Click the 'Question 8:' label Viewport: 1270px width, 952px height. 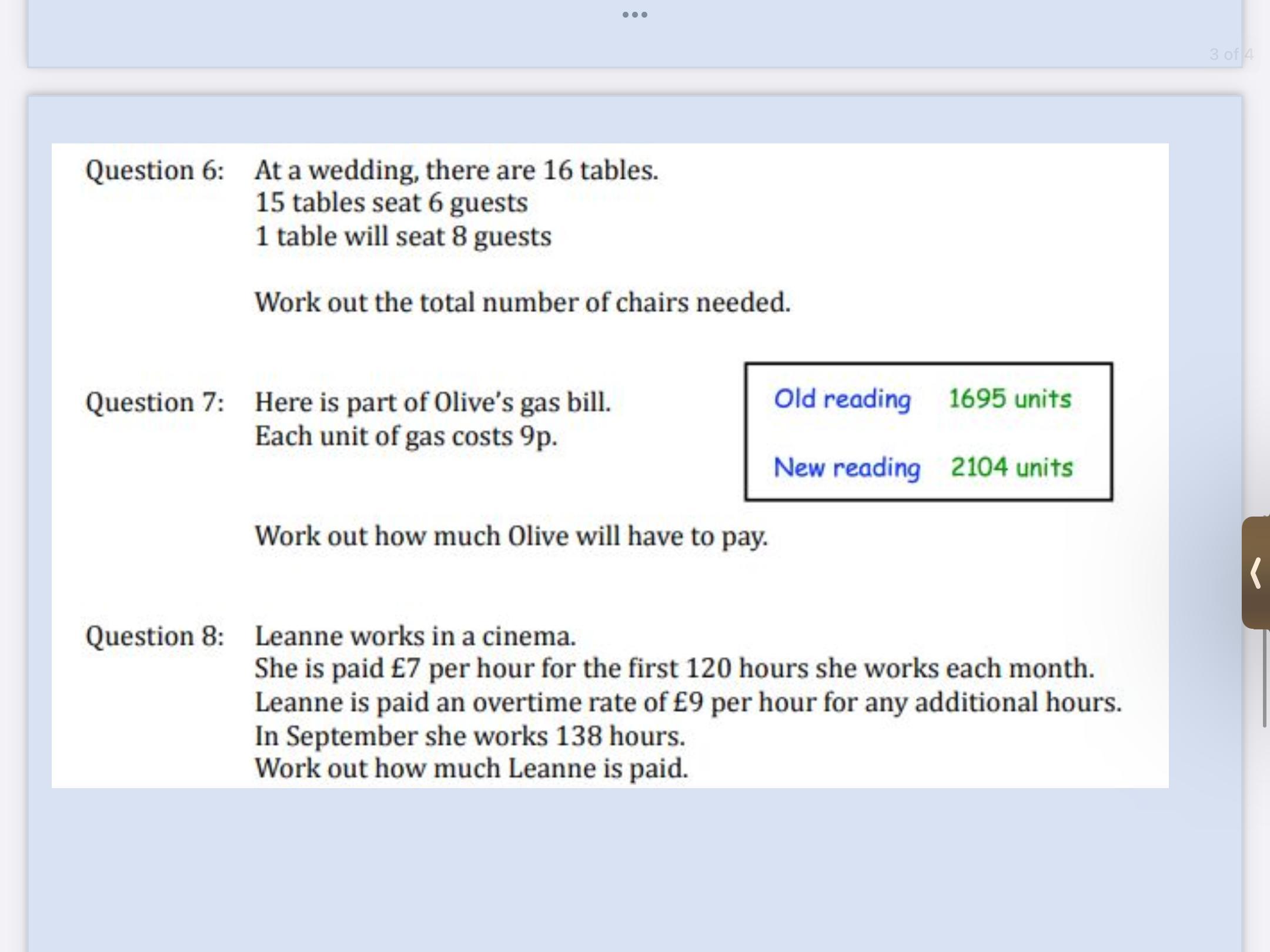(155, 636)
